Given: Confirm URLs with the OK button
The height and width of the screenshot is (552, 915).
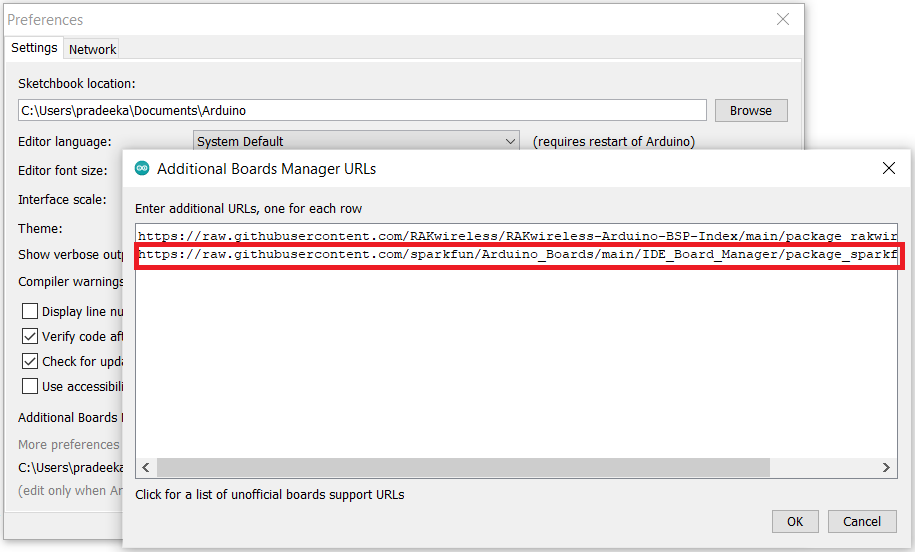Looking at the screenshot, I should pyautogui.click(x=795, y=521).
